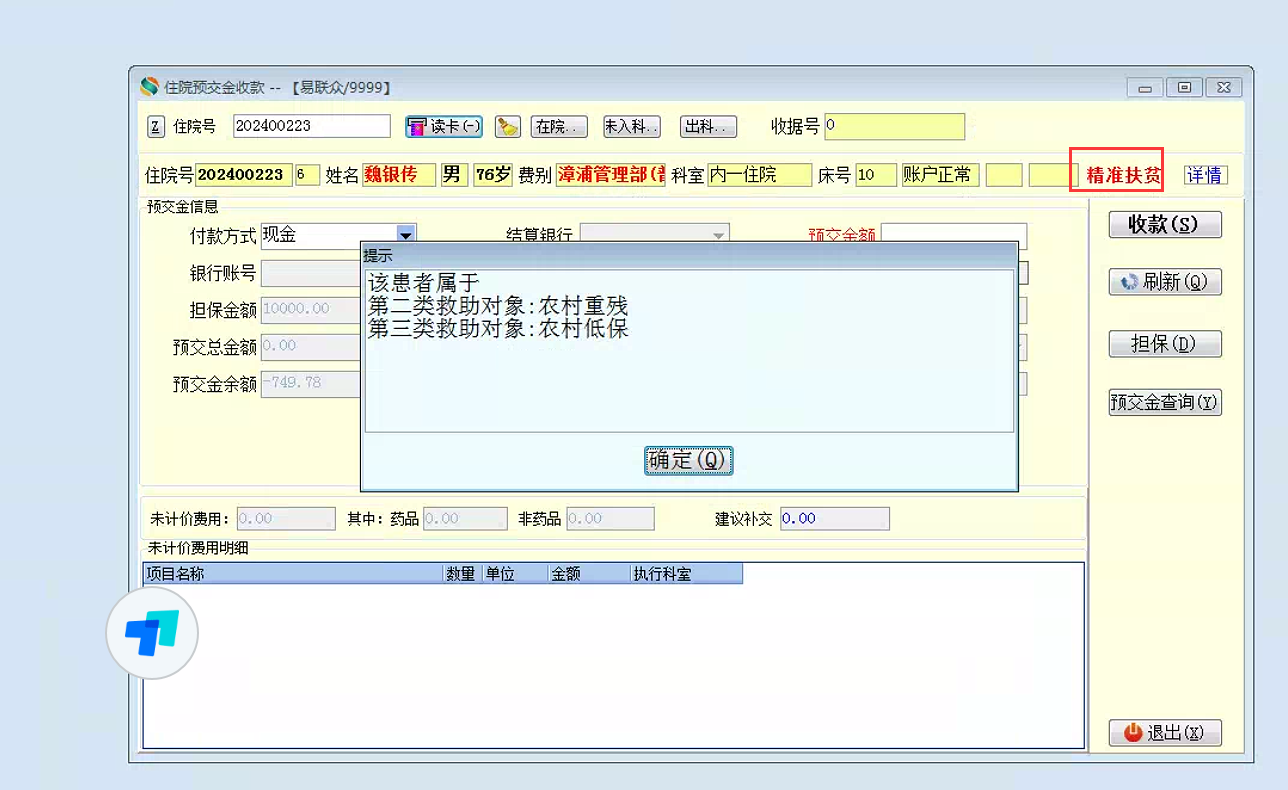
Task: Click the gender field showing 男
Action: click(454, 175)
